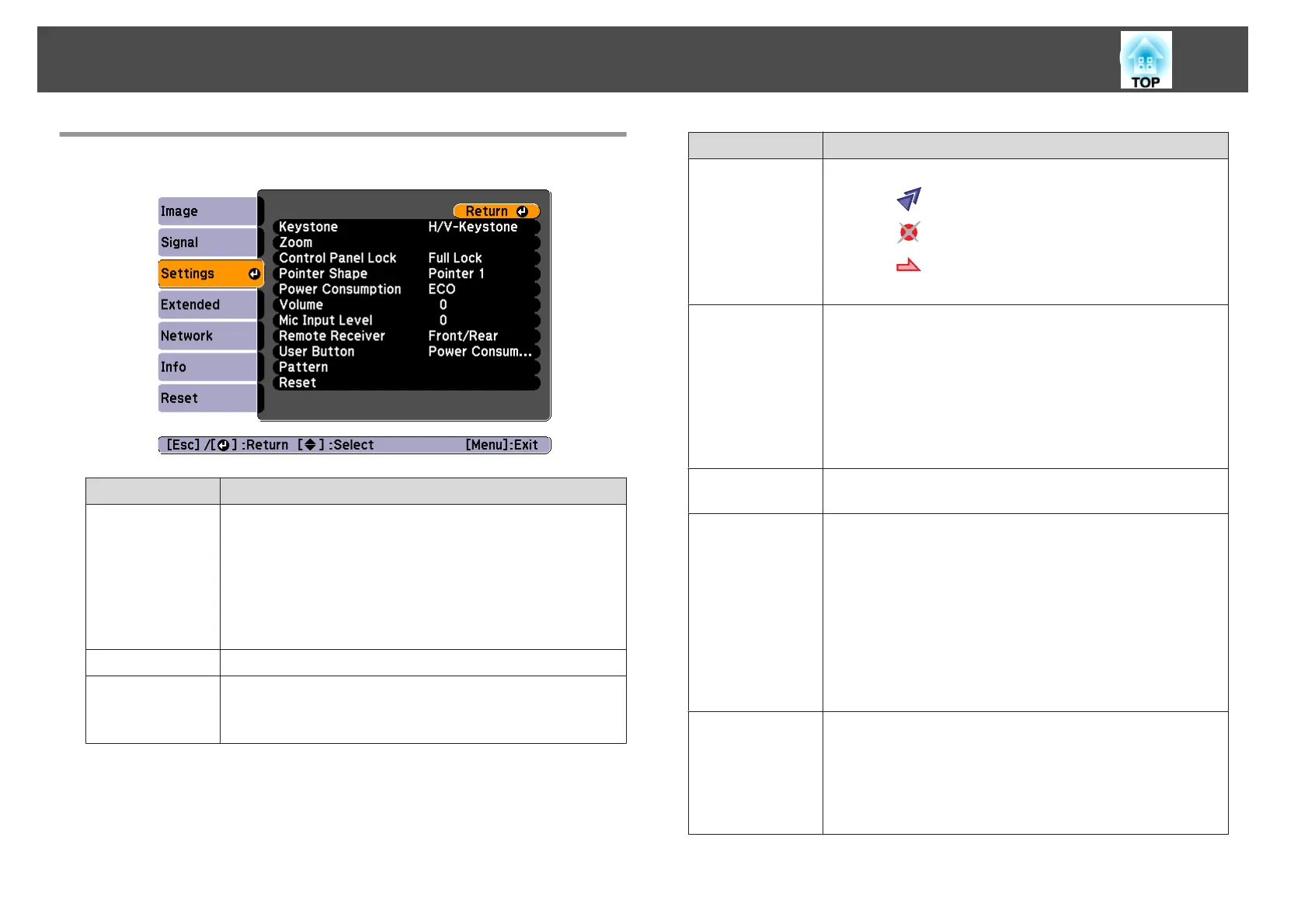Open the Image menu tab
The image size is (1308, 924).
point(207,211)
